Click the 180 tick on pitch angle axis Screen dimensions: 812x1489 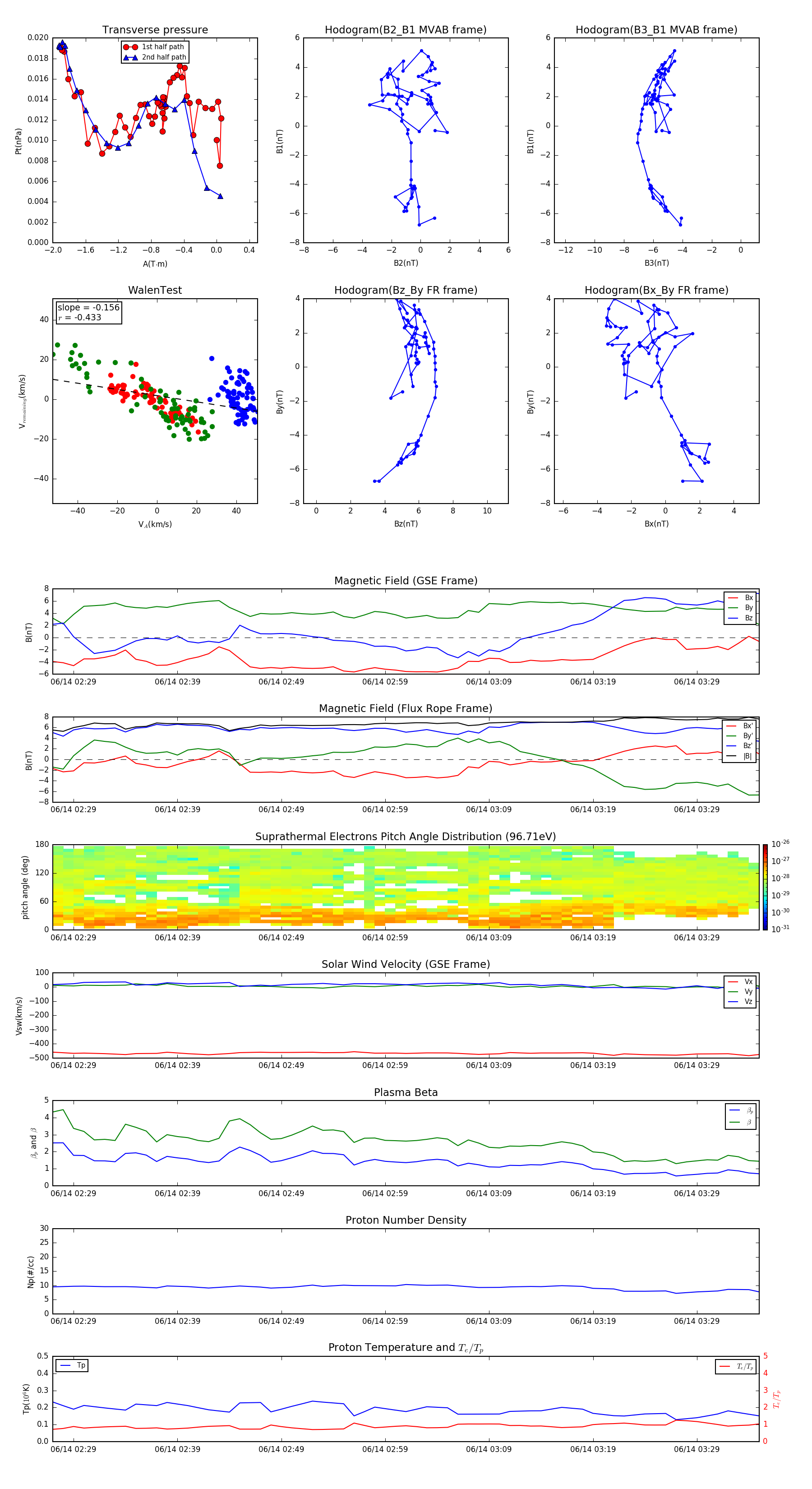pos(42,845)
